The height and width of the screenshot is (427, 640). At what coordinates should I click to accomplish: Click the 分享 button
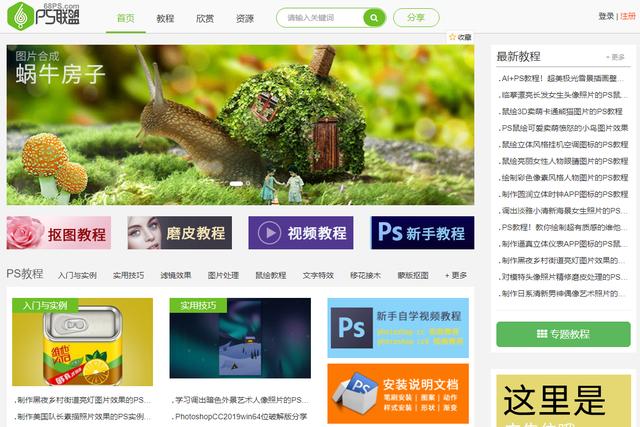[416, 18]
